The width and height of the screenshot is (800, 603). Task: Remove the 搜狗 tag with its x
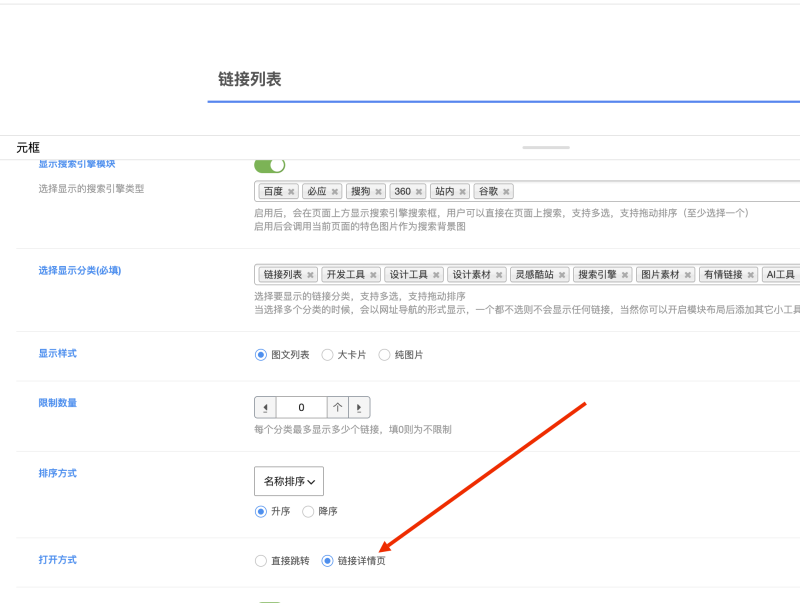click(x=379, y=192)
